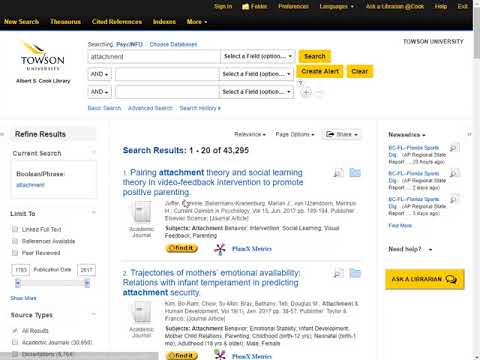The image size is (480, 360).
Task: Add result 1 to folder icon
Action: point(355,172)
